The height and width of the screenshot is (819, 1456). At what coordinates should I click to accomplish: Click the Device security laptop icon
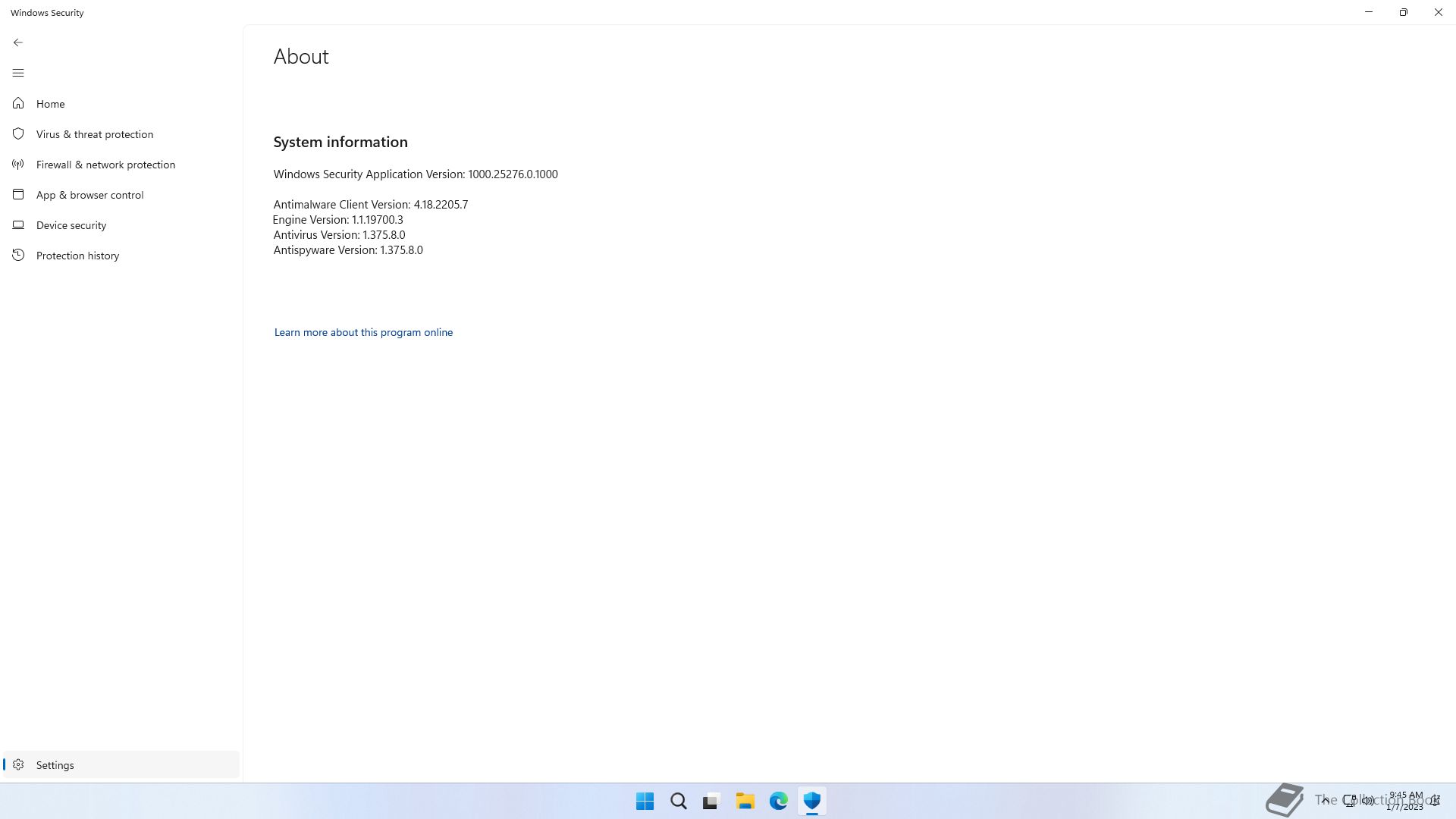pos(18,225)
